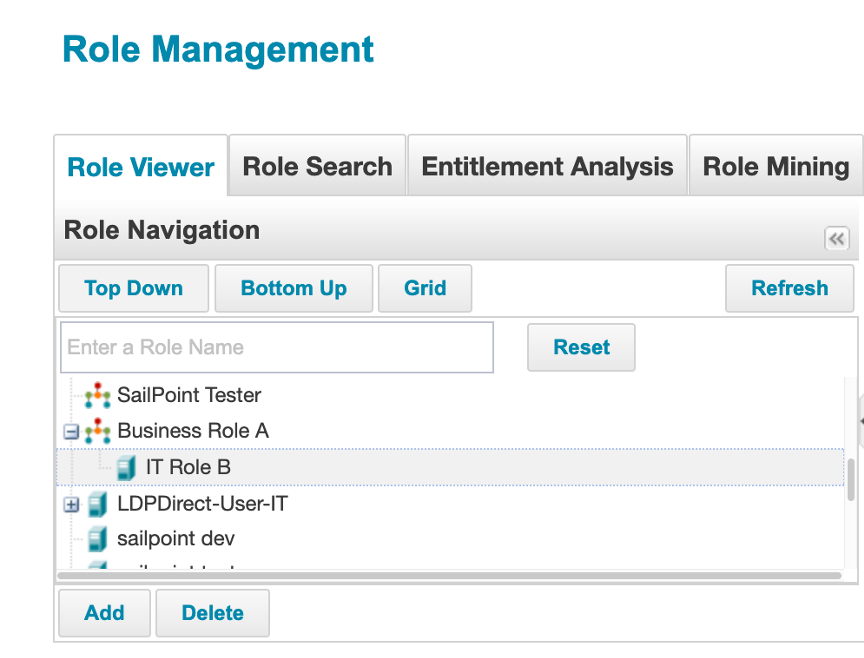864x658 pixels.
Task: Switch to Top Down view
Action: pos(134,289)
